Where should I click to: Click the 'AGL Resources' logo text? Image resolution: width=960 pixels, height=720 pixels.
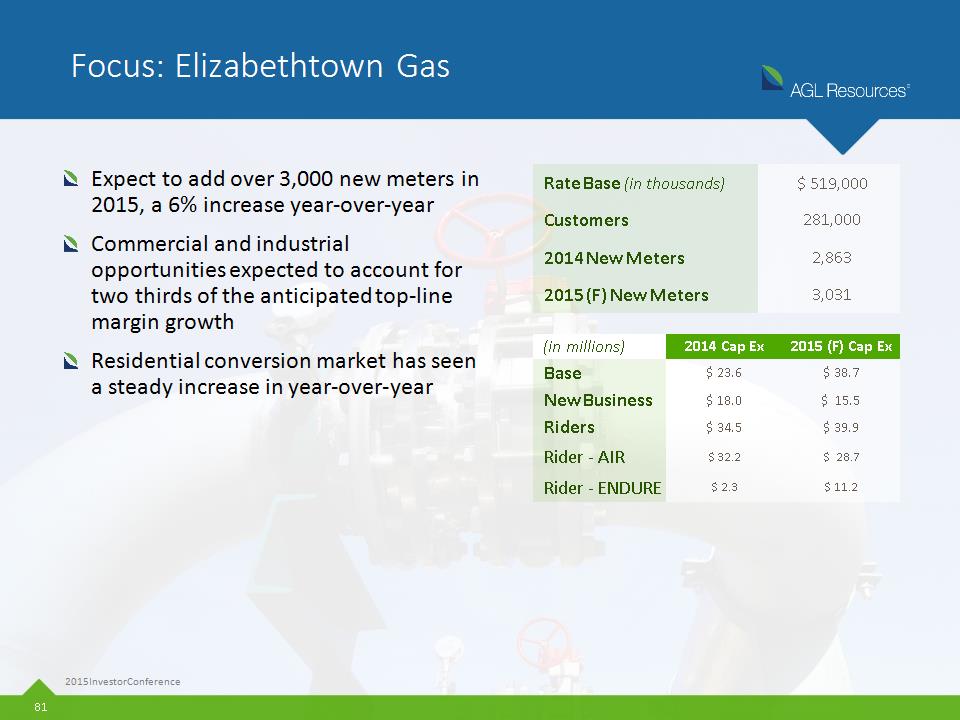(x=849, y=90)
